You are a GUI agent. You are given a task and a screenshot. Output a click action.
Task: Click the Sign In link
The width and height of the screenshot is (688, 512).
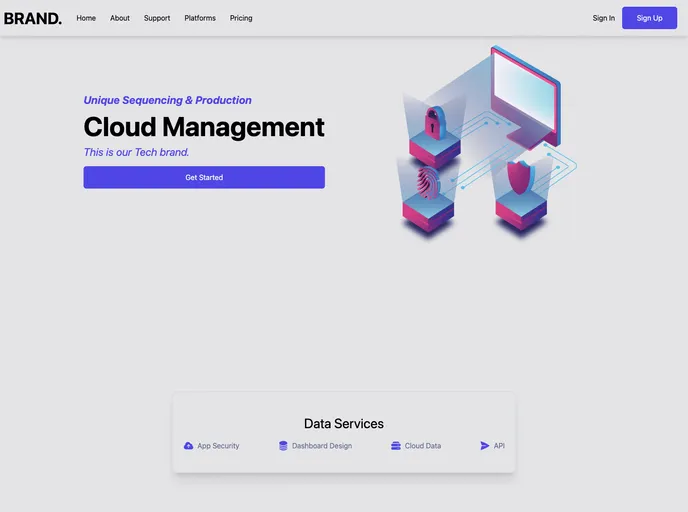click(604, 18)
